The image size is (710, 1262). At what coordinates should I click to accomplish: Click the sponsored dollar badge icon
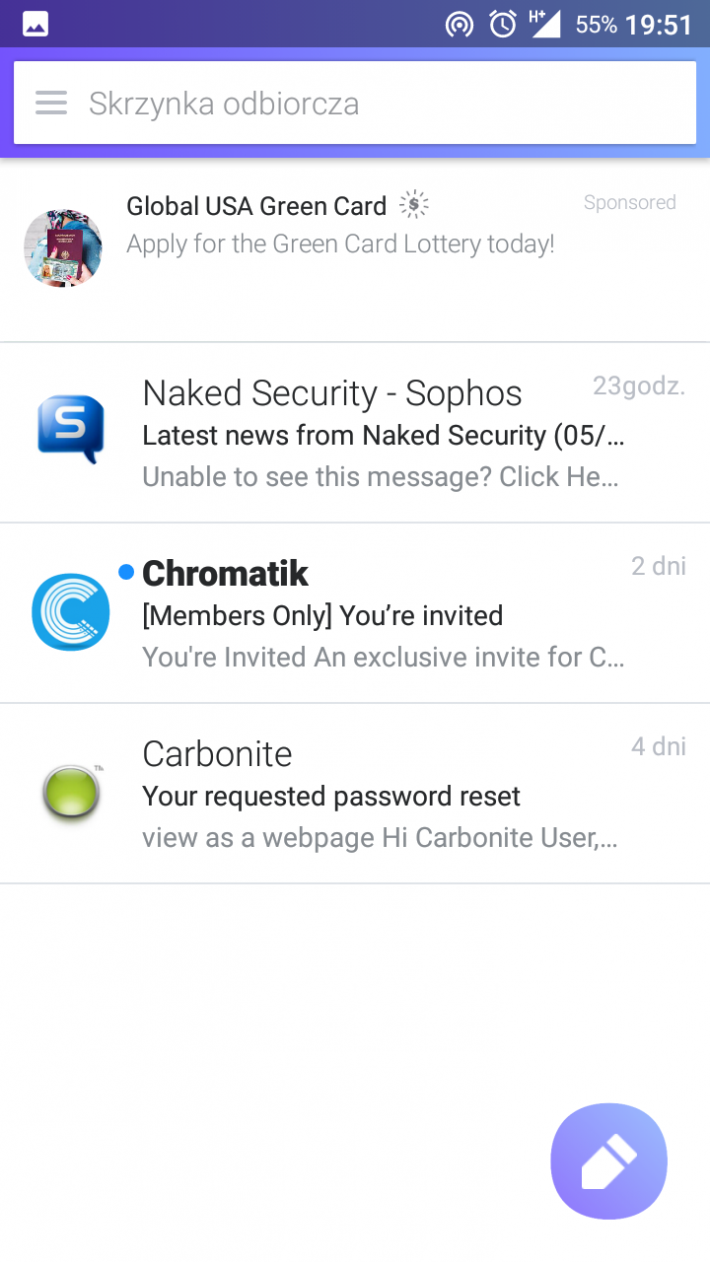click(413, 205)
